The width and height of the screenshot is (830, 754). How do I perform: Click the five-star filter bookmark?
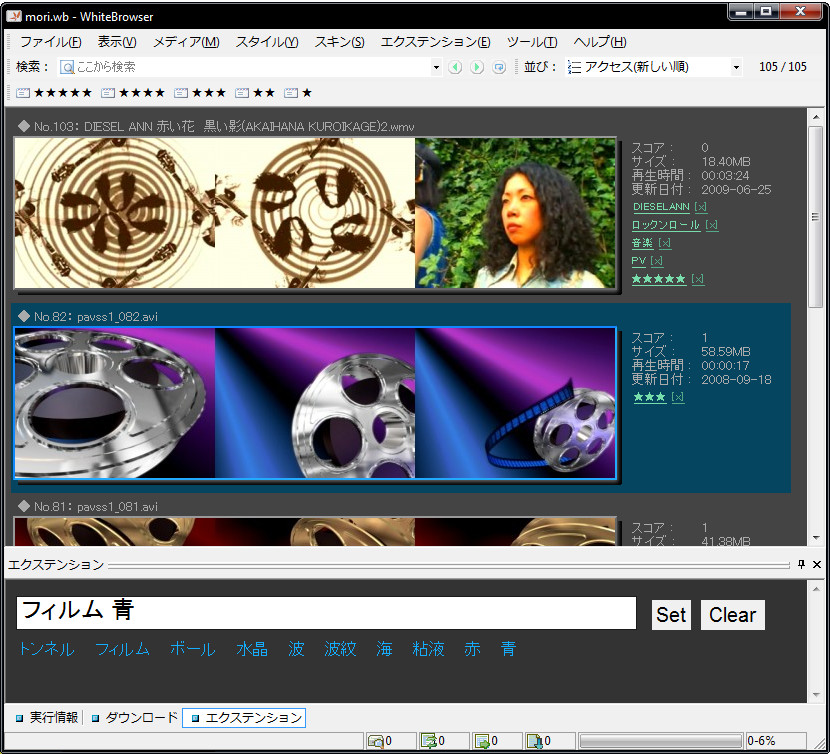(54, 93)
